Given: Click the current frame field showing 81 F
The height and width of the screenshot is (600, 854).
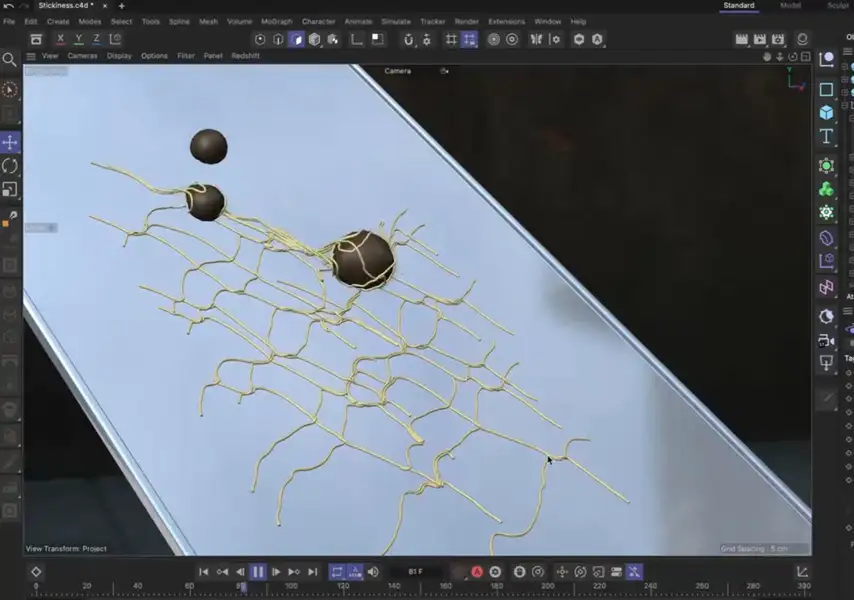Looking at the screenshot, I should 413,572.
